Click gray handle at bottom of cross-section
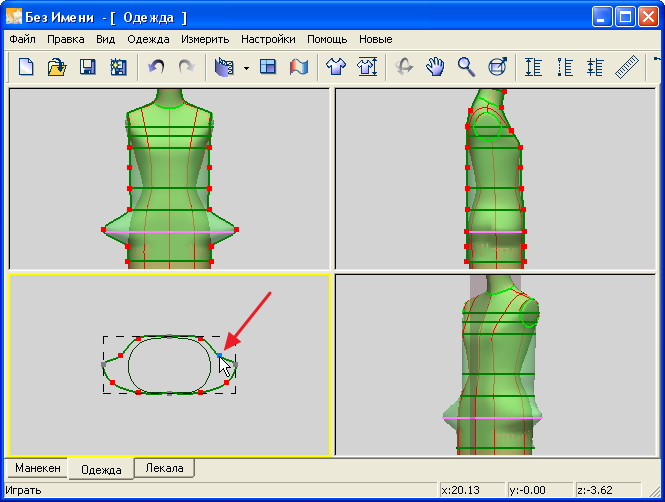This screenshot has height=502, width=665. coord(169,393)
